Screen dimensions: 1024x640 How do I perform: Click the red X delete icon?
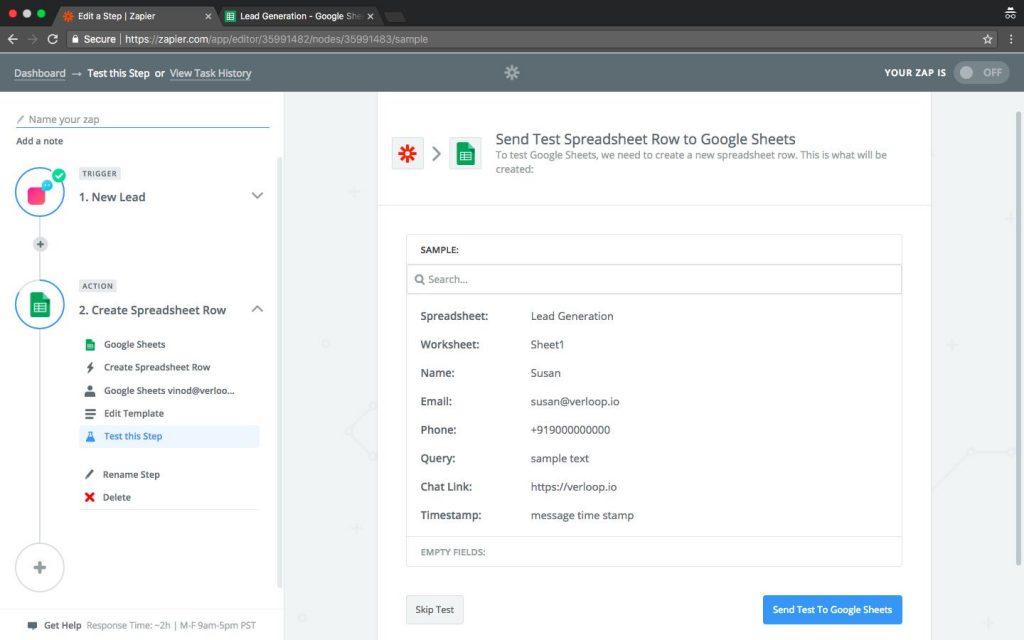(x=89, y=497)
